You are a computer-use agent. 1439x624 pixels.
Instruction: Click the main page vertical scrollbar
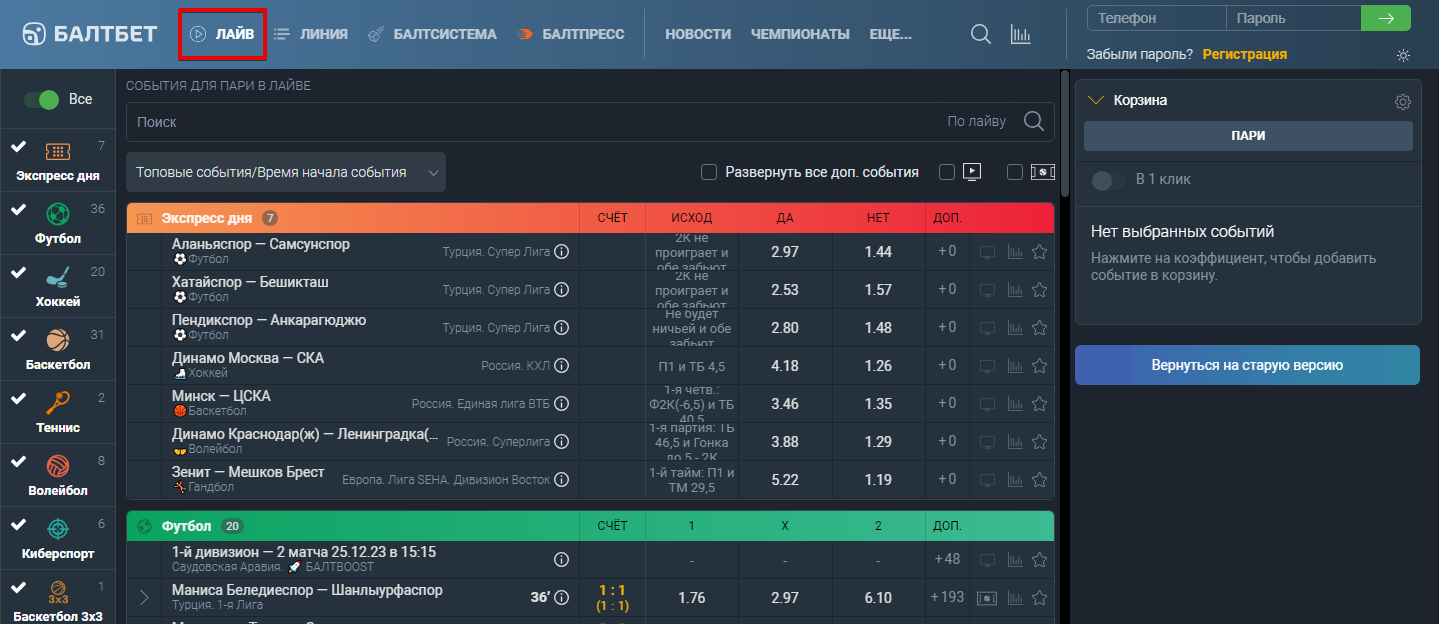1064,132
